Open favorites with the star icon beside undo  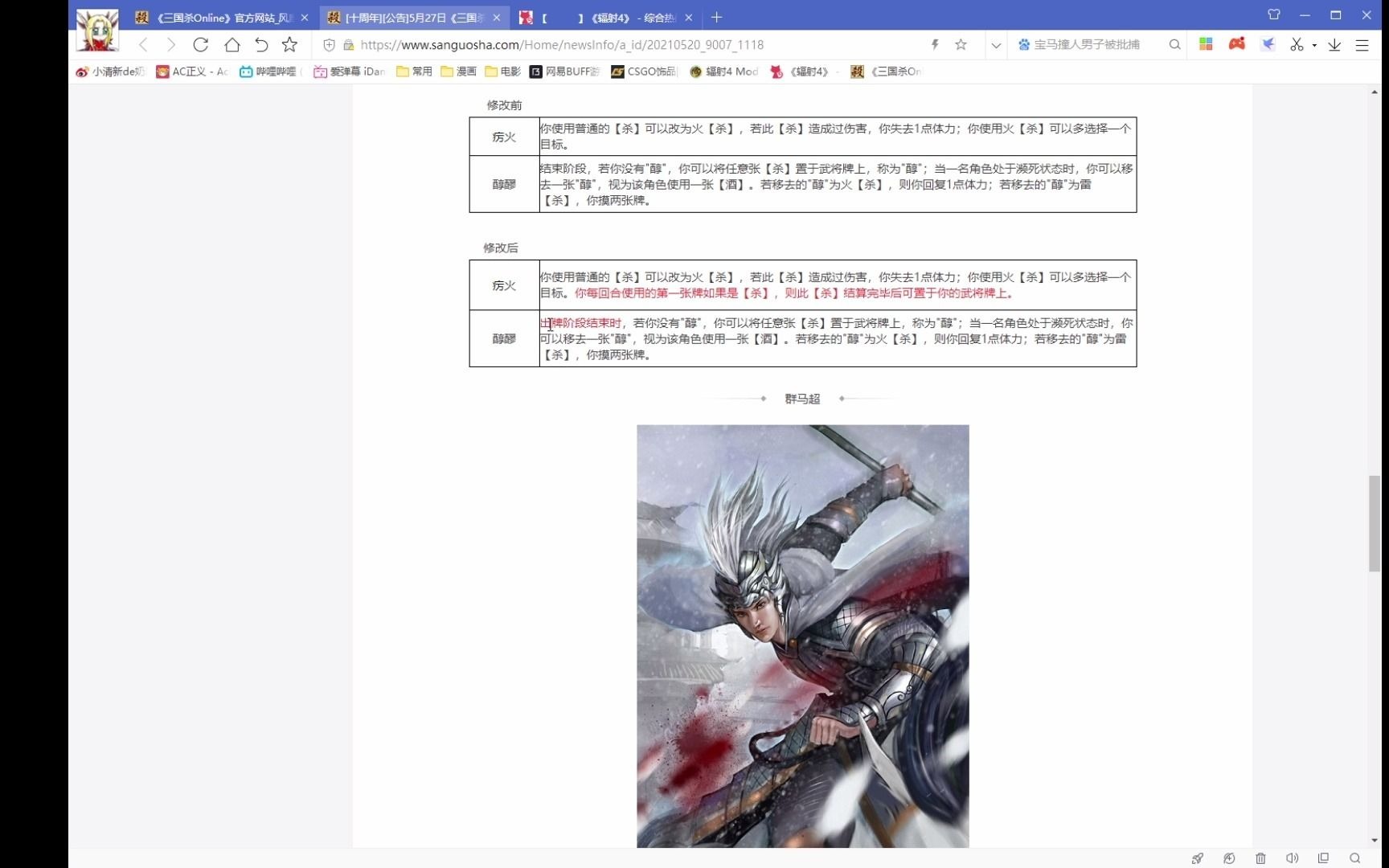289,45
